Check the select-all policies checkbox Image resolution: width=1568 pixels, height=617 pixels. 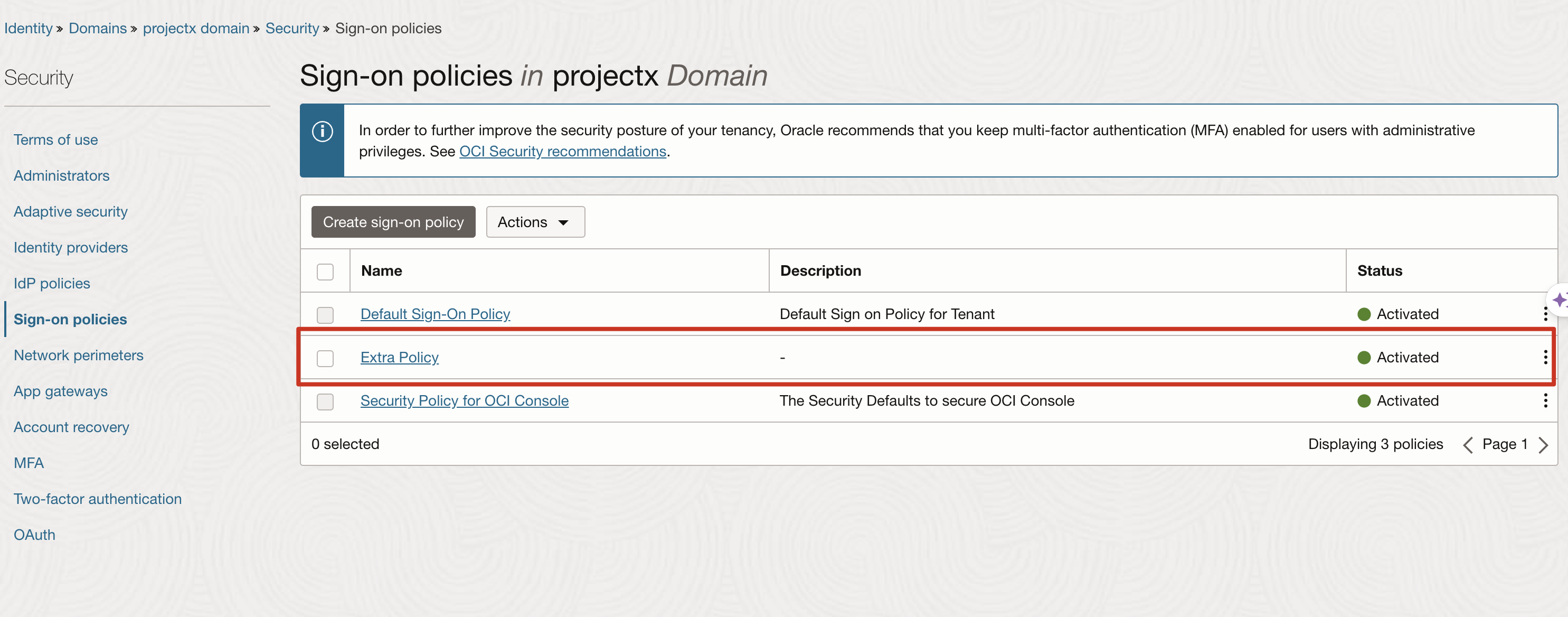coord(325,272)
